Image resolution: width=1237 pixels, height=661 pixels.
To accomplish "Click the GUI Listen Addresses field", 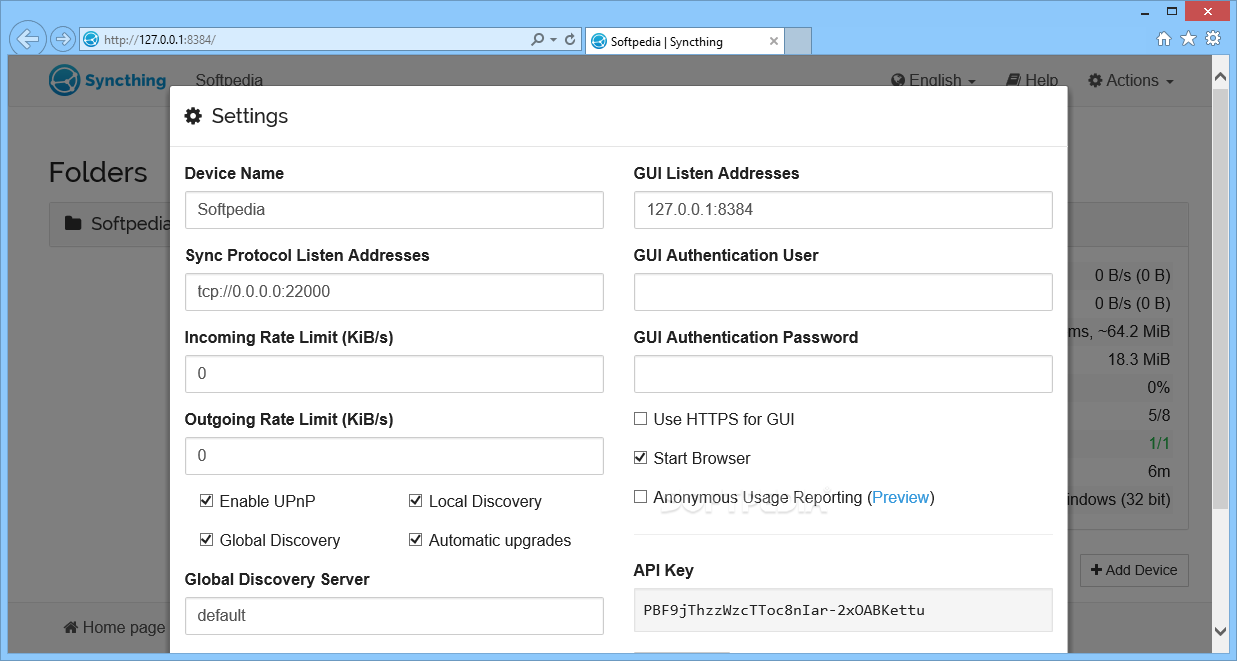I will tap(843, 210).
